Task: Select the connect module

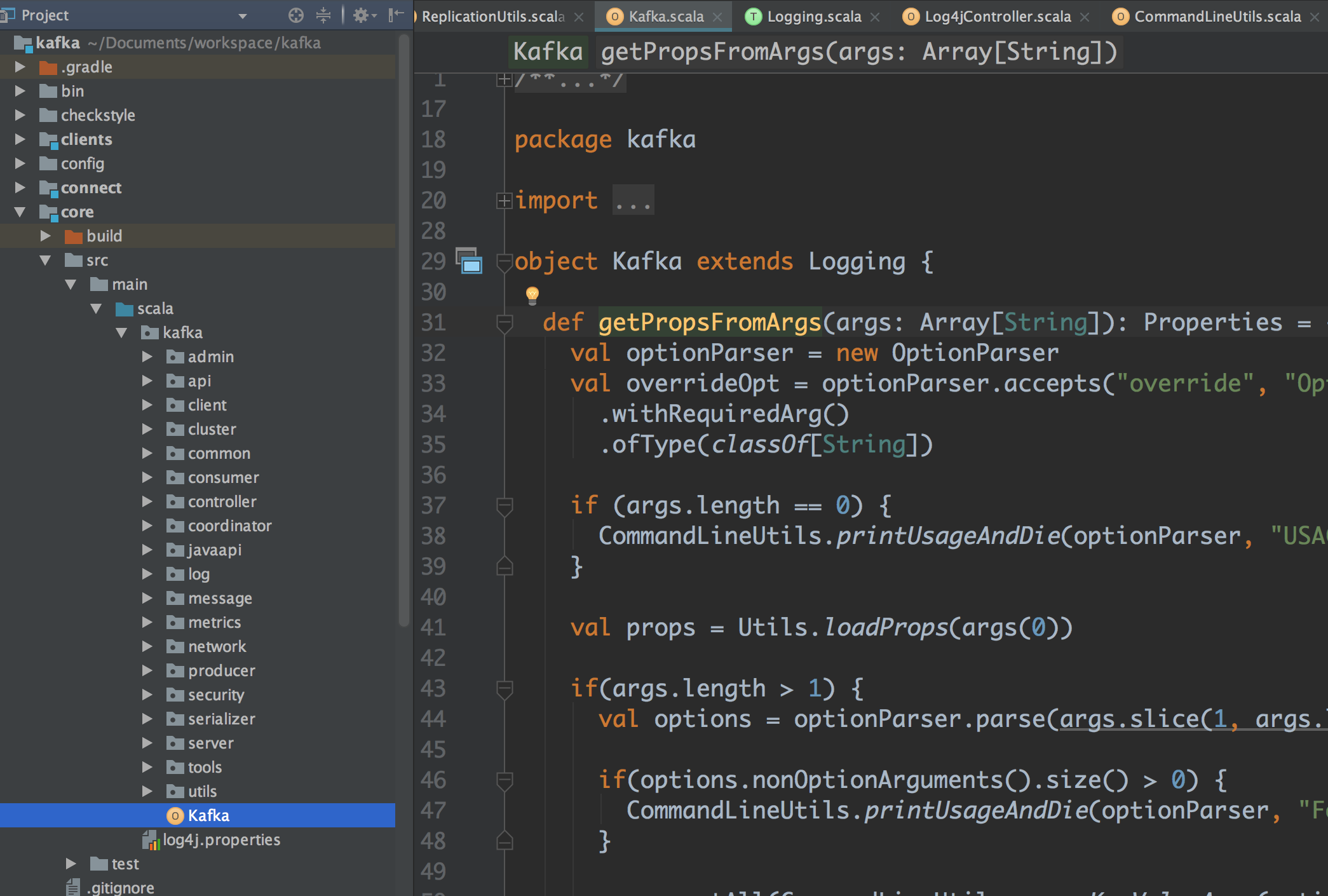Action: [x=198, y=187]
